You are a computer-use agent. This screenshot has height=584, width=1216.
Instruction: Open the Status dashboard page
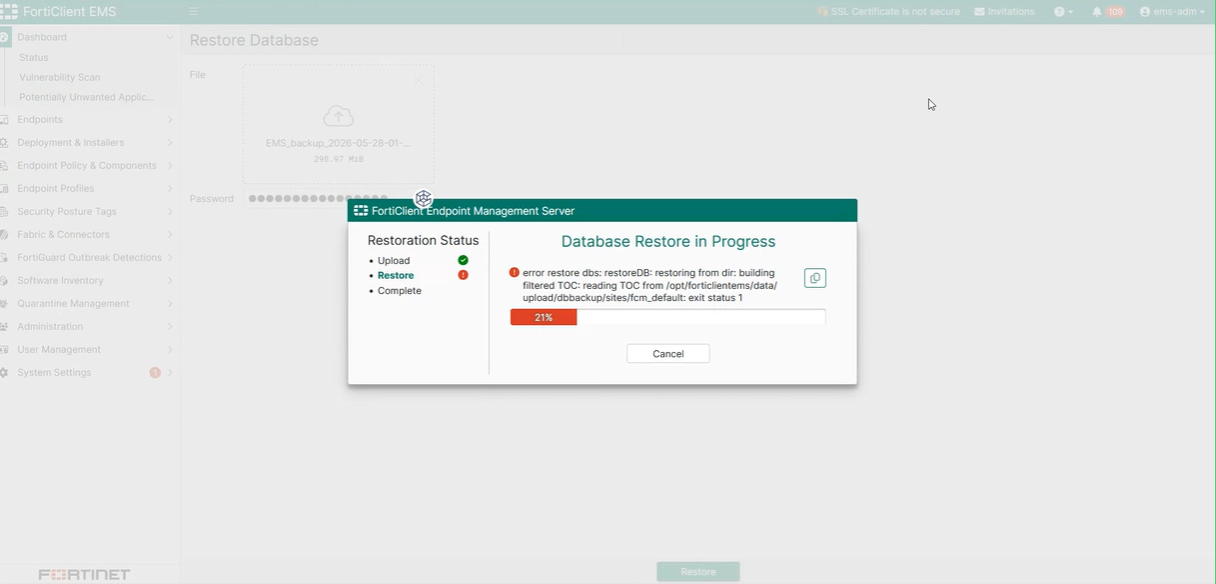click(x=34, y=57)
